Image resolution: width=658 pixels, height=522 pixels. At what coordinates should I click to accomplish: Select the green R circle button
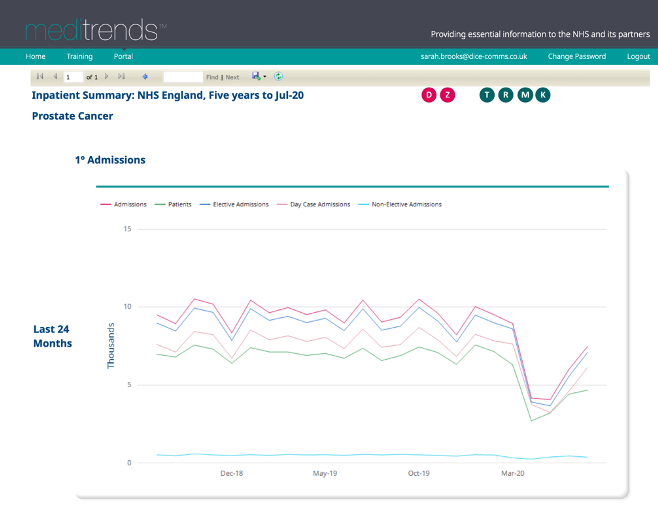coord(506,95)
